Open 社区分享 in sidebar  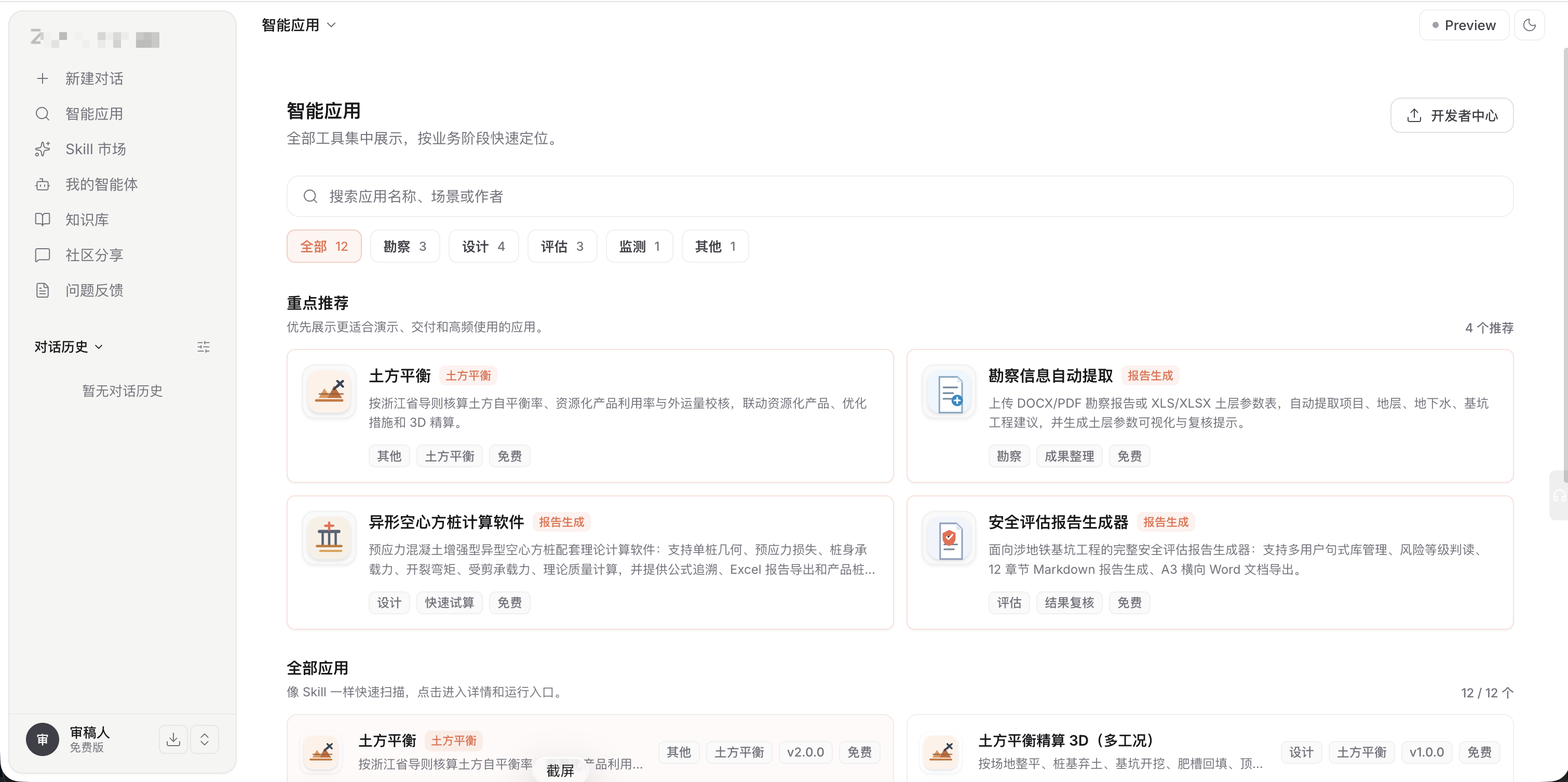(123, 255)
